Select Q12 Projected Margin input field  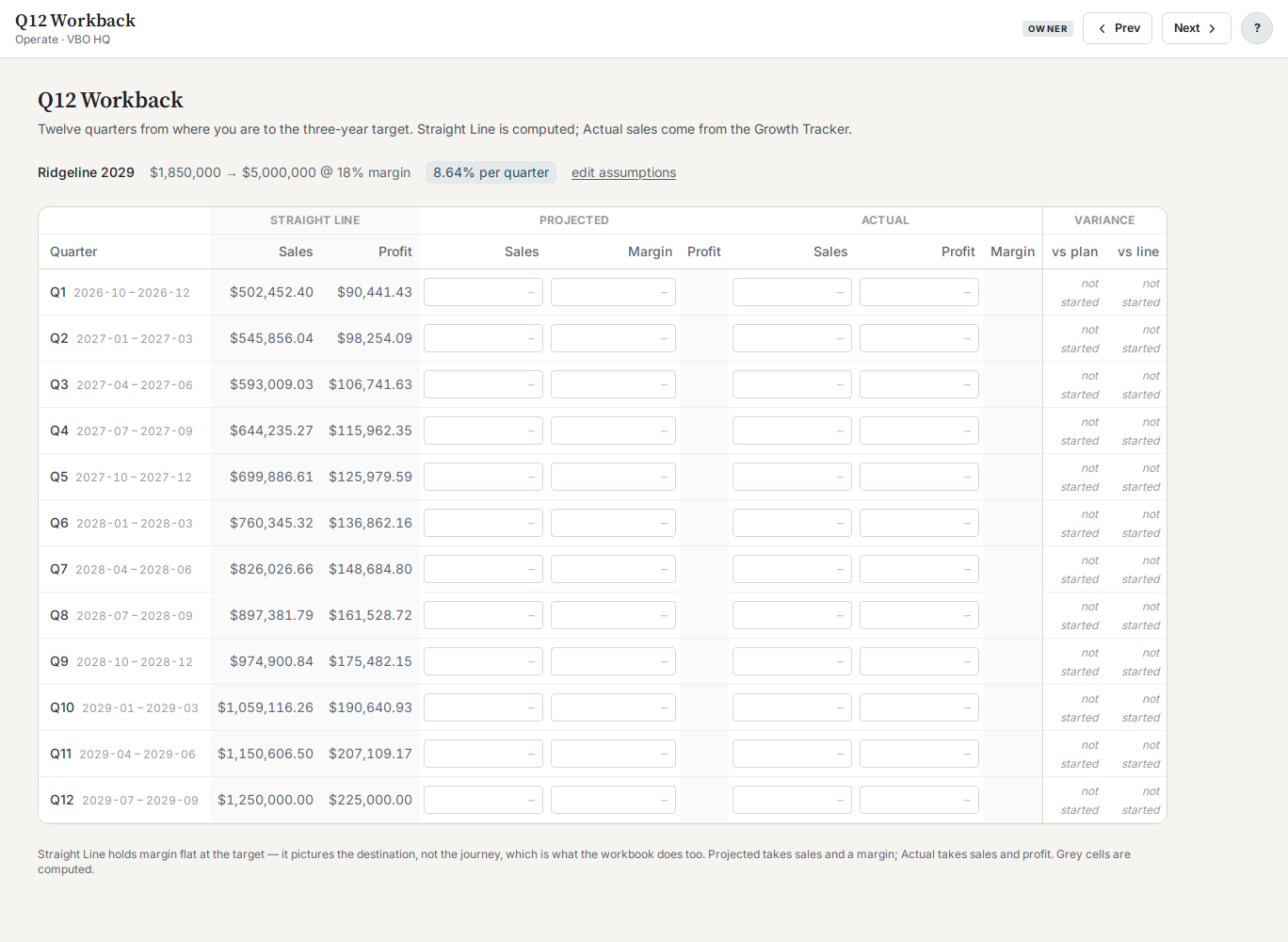613,800
